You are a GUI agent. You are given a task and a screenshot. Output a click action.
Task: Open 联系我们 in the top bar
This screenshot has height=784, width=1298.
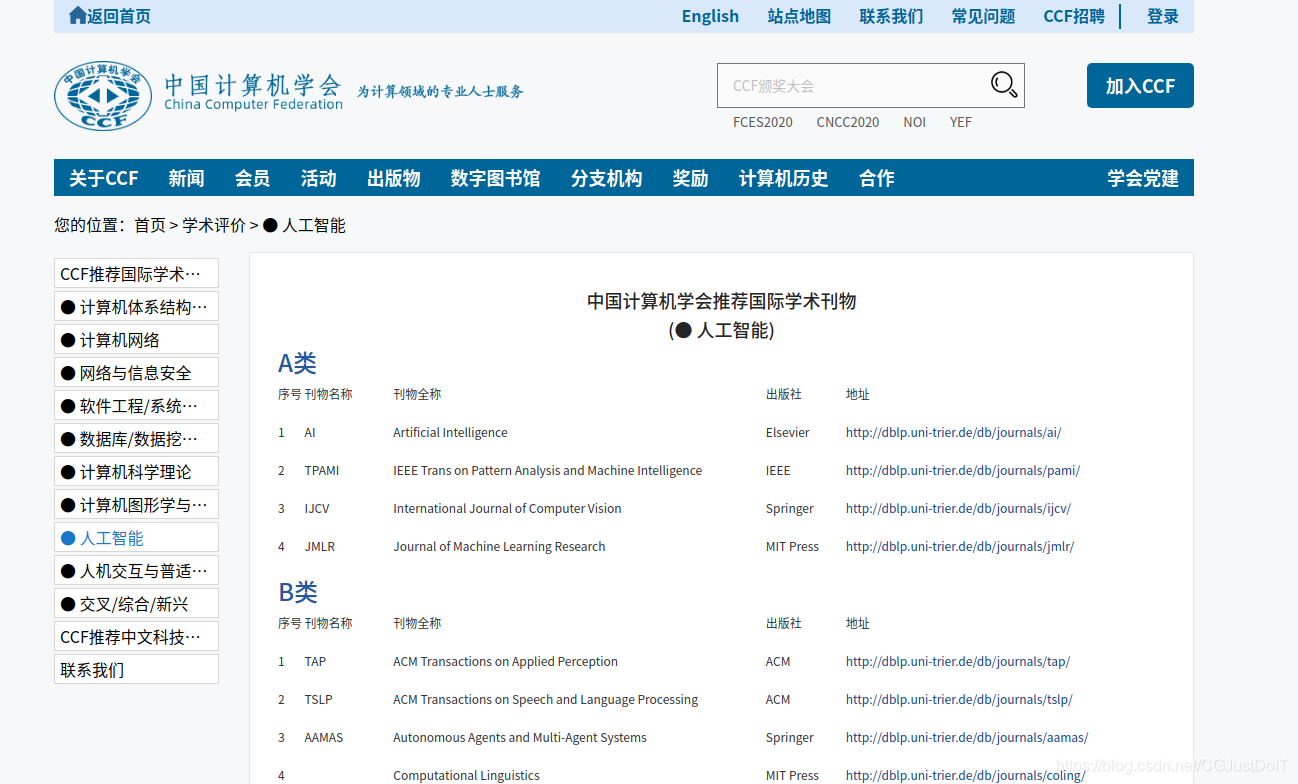(891, 16)
